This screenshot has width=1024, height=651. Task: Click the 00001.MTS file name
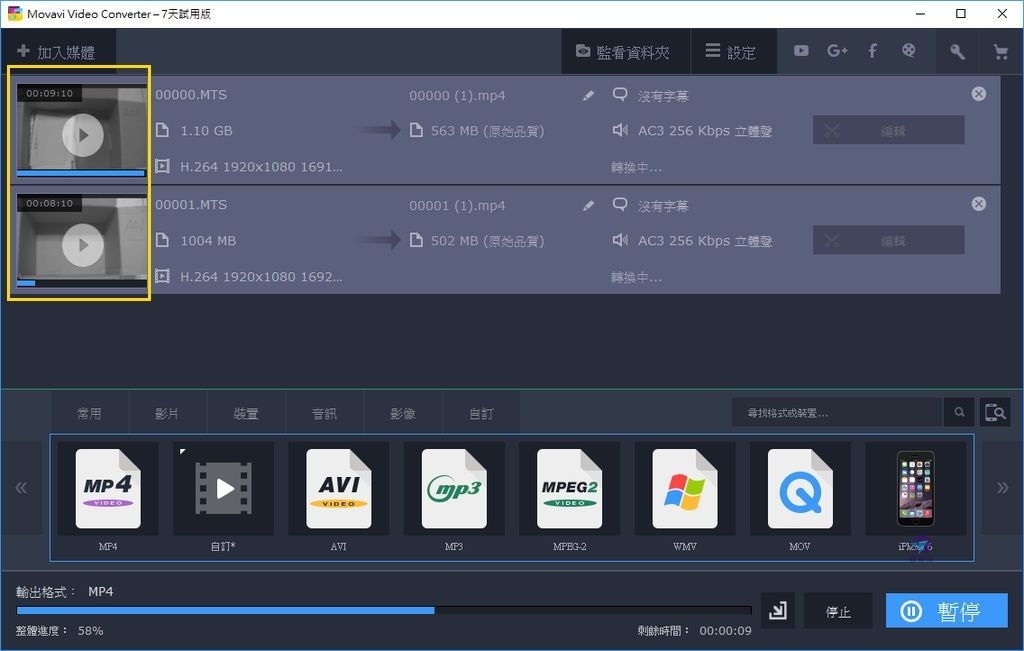tap(191, 205)
